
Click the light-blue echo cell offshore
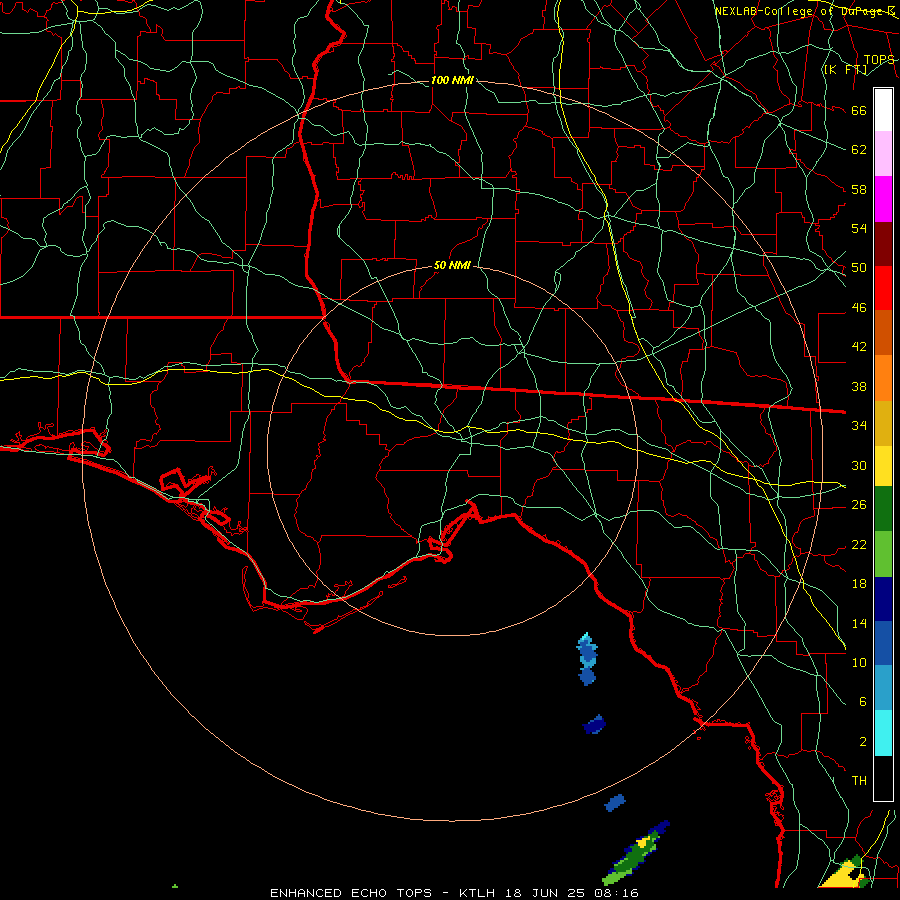(x=587, y=659)
